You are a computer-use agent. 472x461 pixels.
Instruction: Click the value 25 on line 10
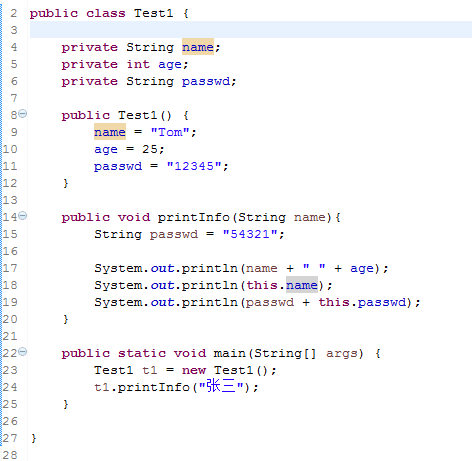(x=150, y=149)
